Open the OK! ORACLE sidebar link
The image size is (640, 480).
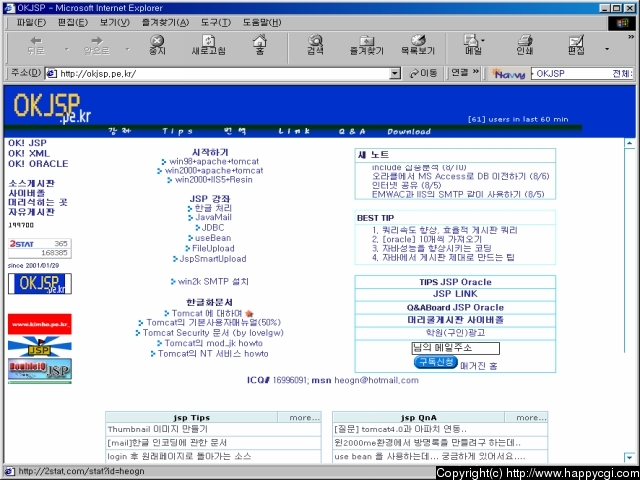(x=38, y=164)
